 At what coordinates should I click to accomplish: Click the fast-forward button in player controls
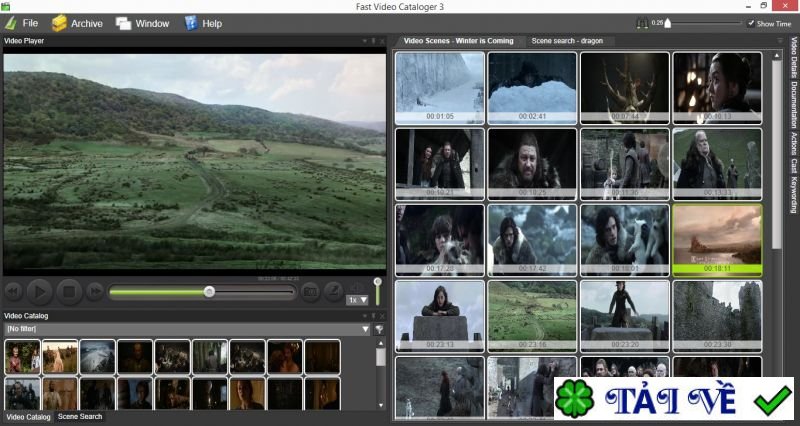94,292
